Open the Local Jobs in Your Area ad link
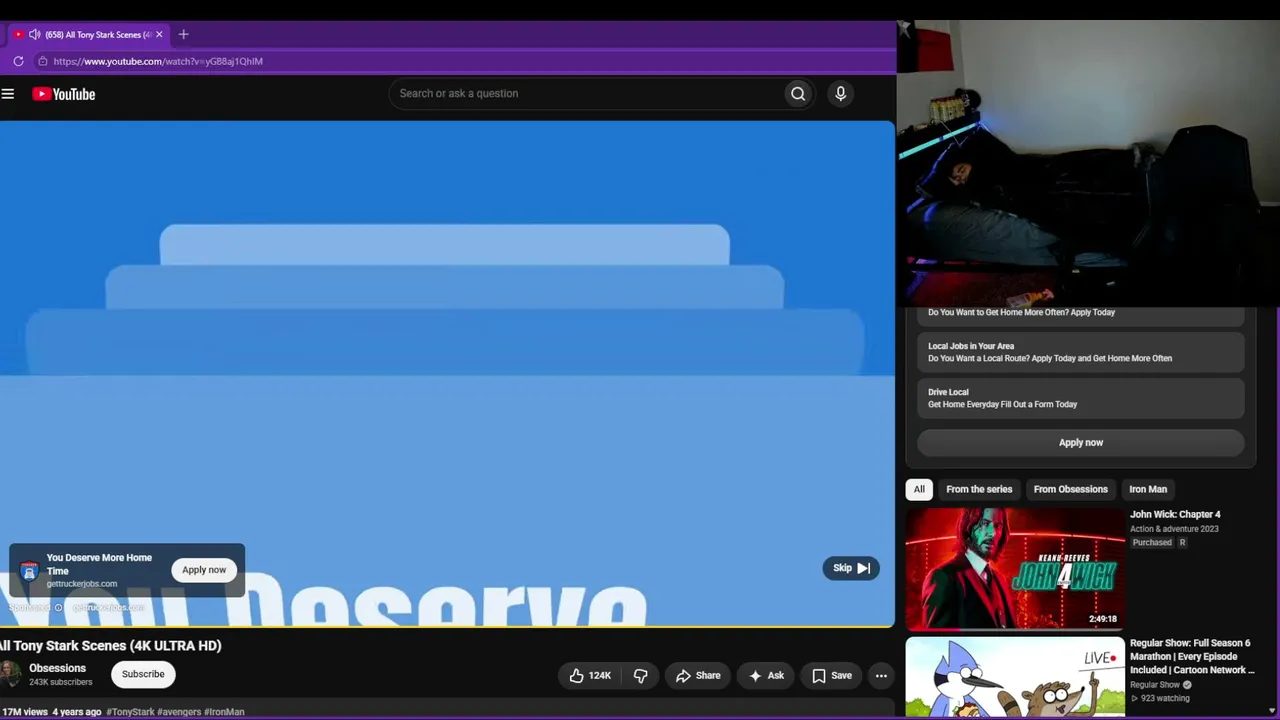The width and height of the screenshot is (1280, 720). [1081, 352]
